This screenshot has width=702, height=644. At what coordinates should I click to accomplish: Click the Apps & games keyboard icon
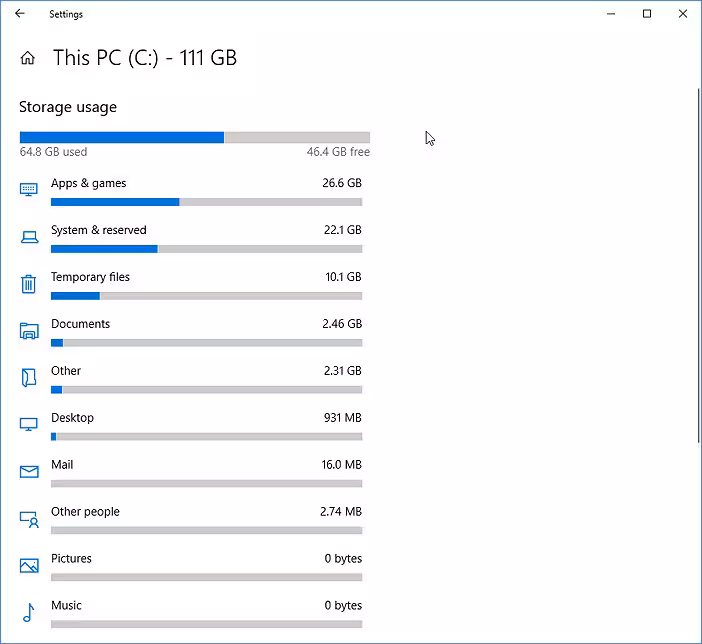pyautogui.click(x=29, y=189)
